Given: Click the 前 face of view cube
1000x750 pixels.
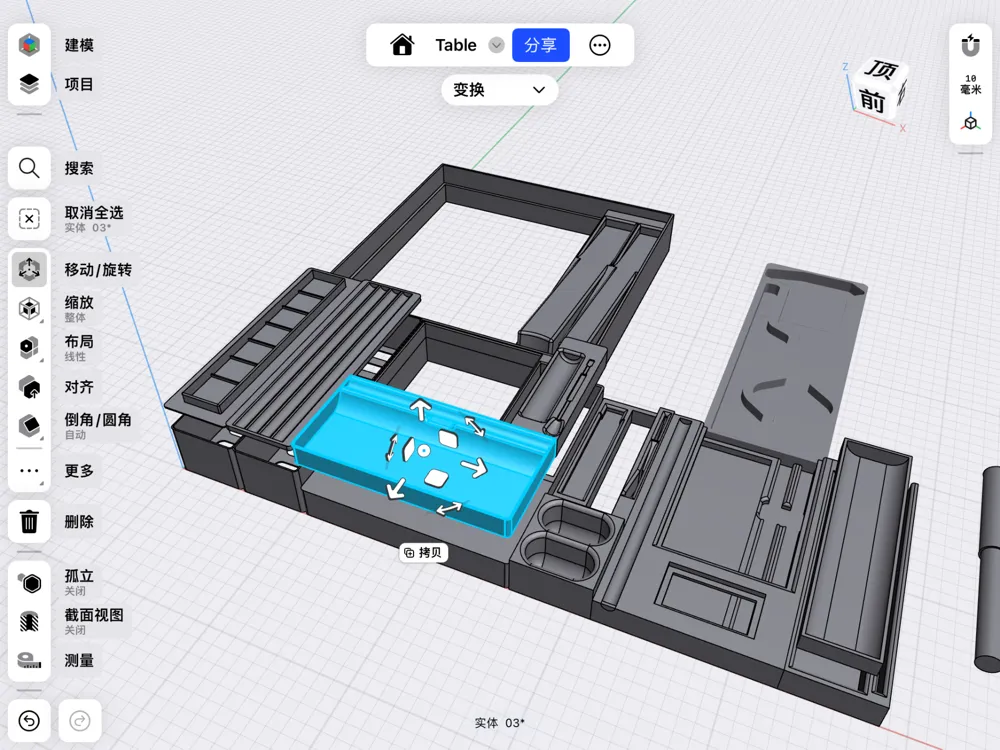Looking at the screenshot, I should [x=872, y=101].
